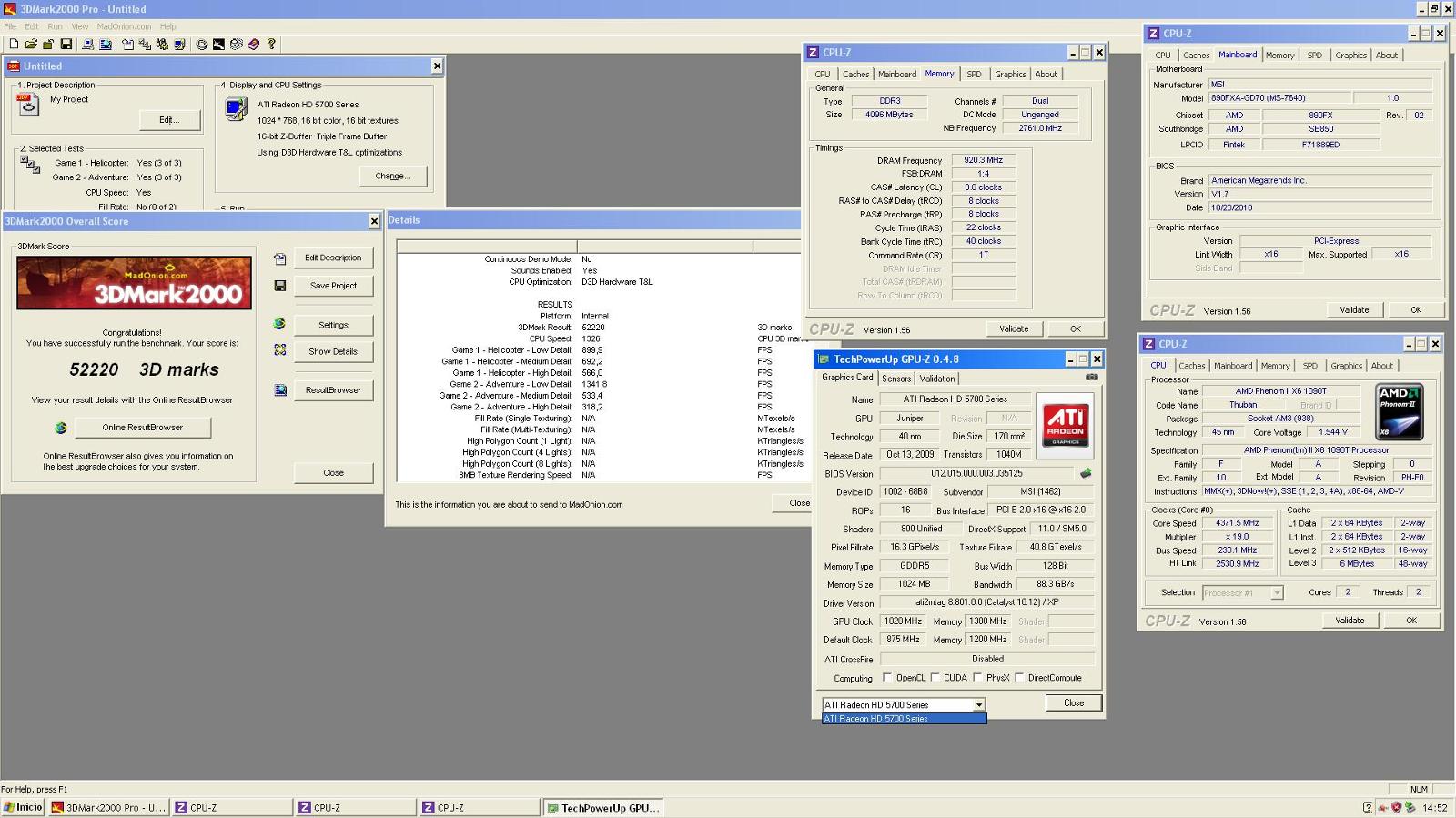Click Close button in GPU-Z window
The image size is (1456, 818).
(1074, 703)
